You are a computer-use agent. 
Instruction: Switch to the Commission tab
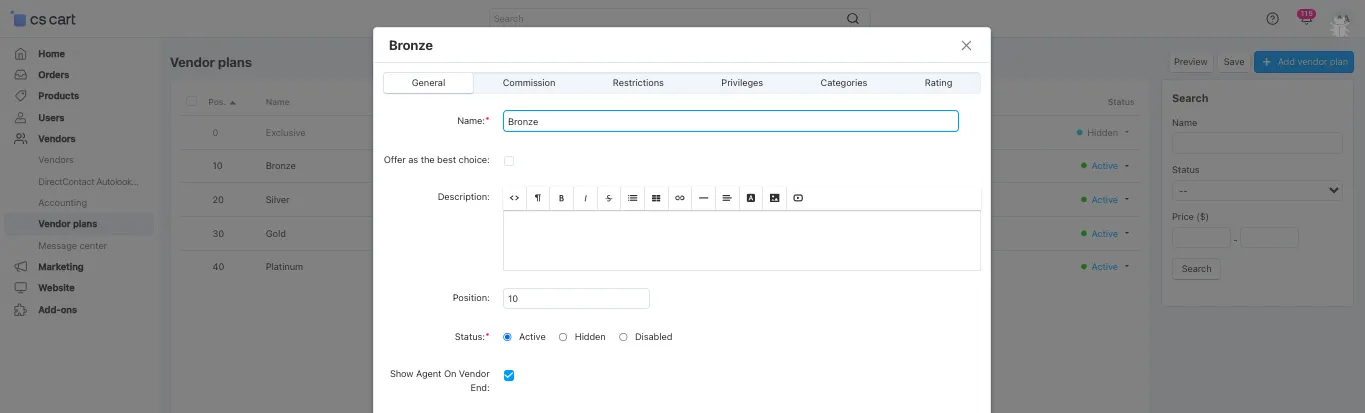click(529, 83)
